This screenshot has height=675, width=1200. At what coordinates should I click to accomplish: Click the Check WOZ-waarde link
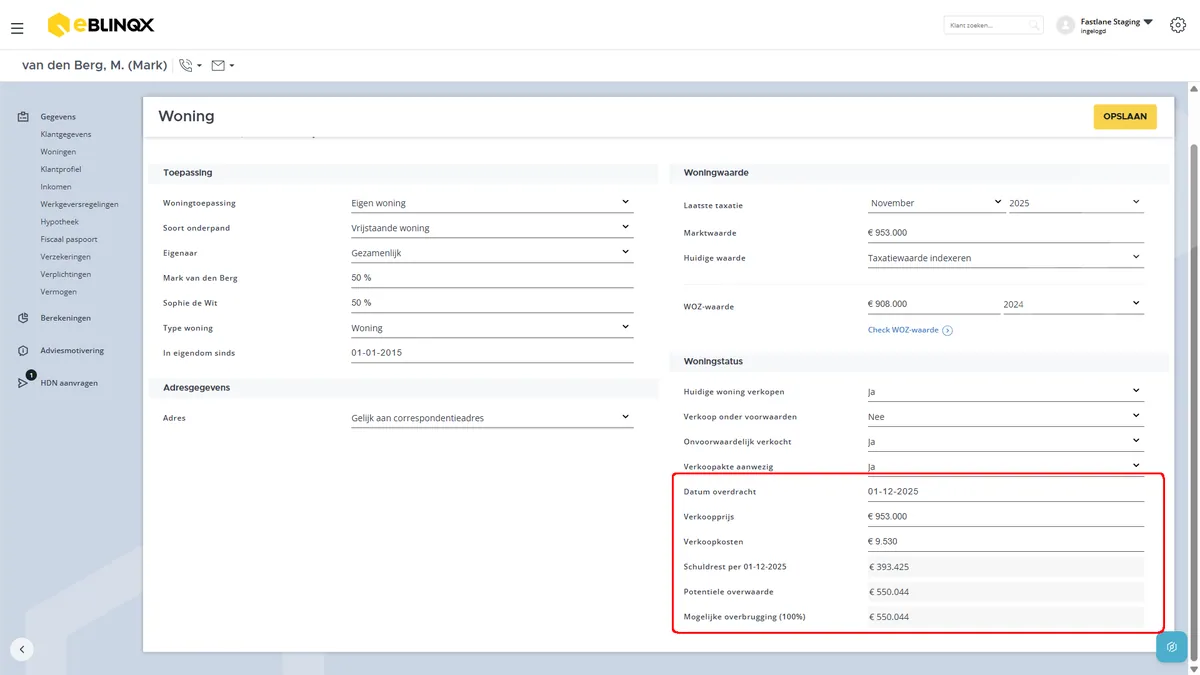point(910,330)
